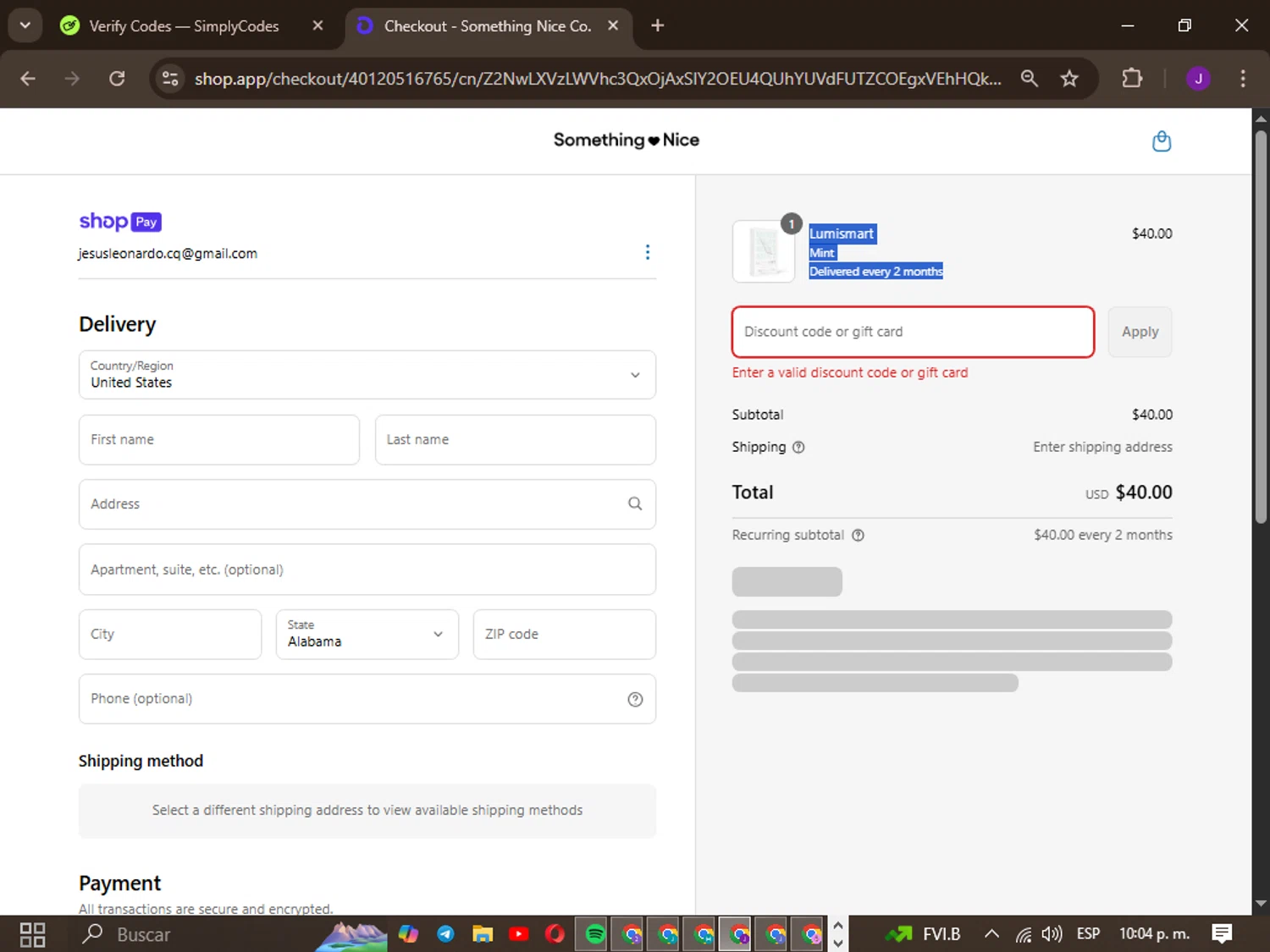
Task: Open site information icon in the address bar
Action: pos(170,79)
